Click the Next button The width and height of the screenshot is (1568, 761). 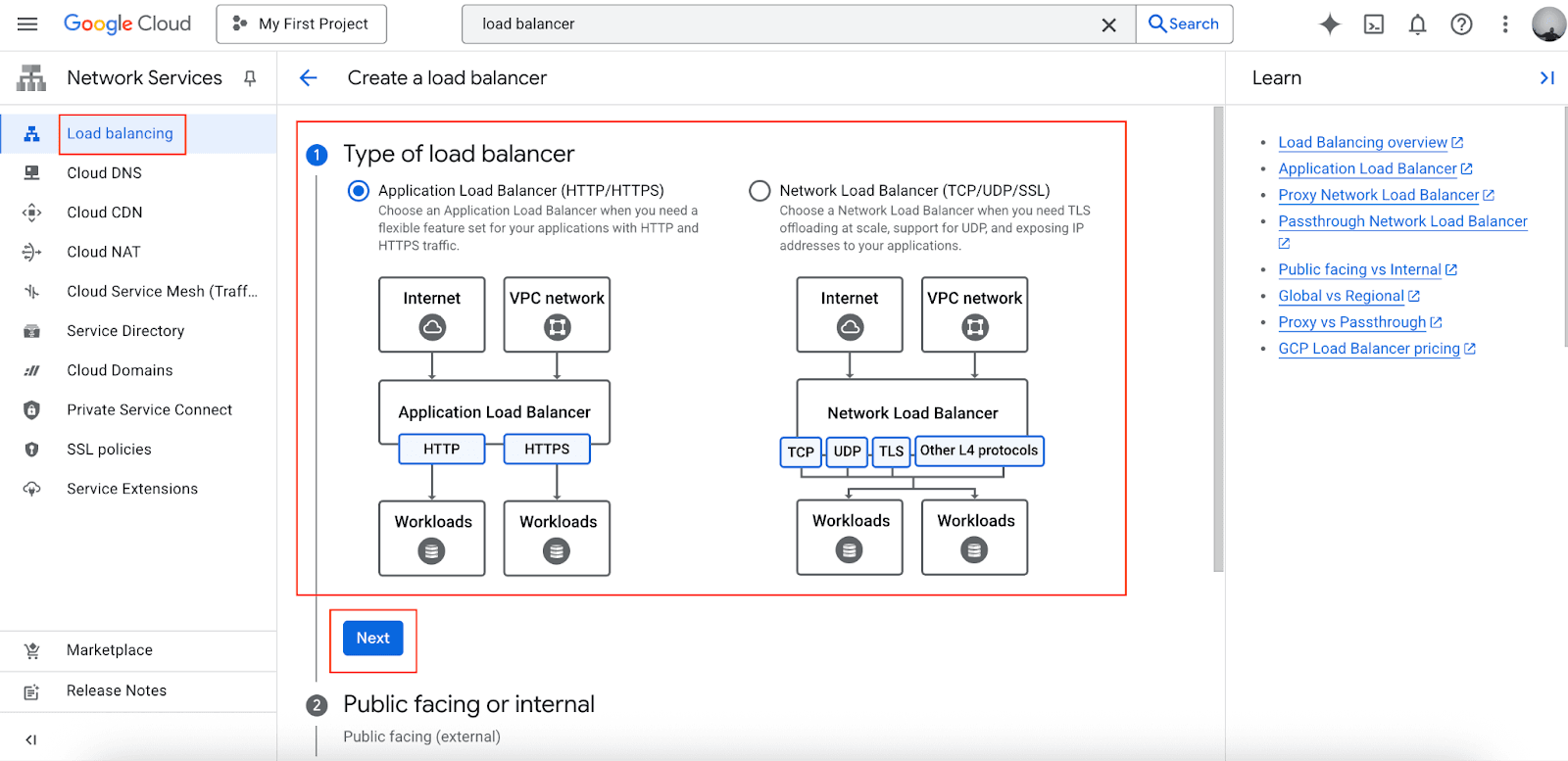(372, 638)
